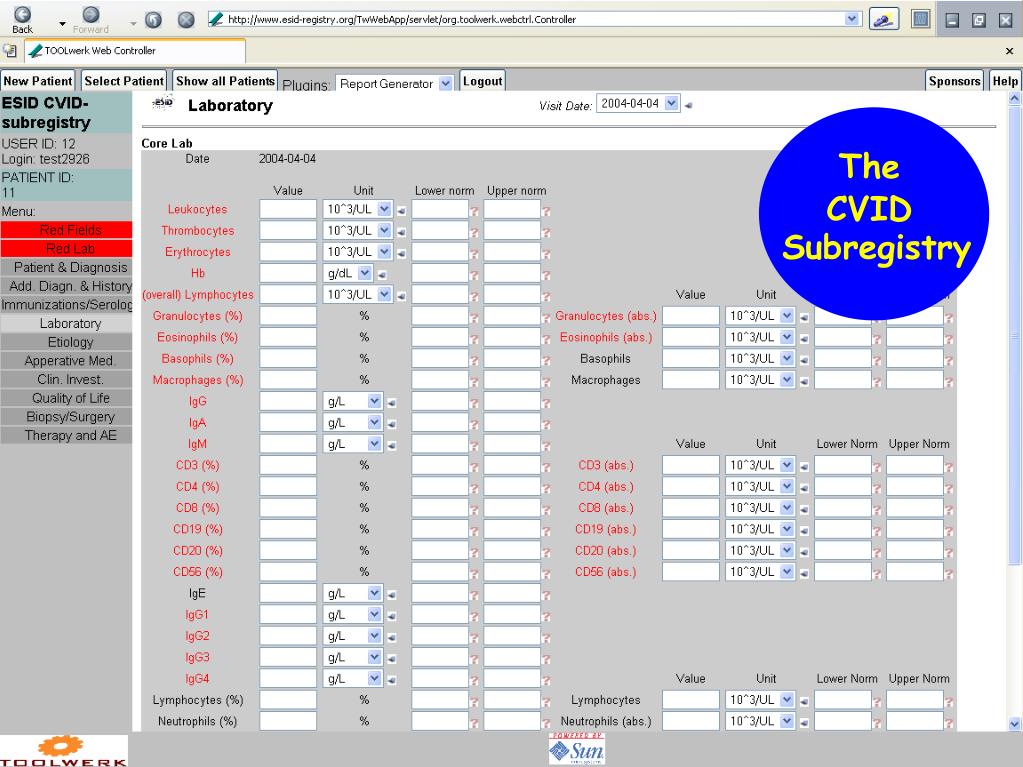
Task: Click the help question mark beside Hb upper norm
Action: tap(547, 275)
